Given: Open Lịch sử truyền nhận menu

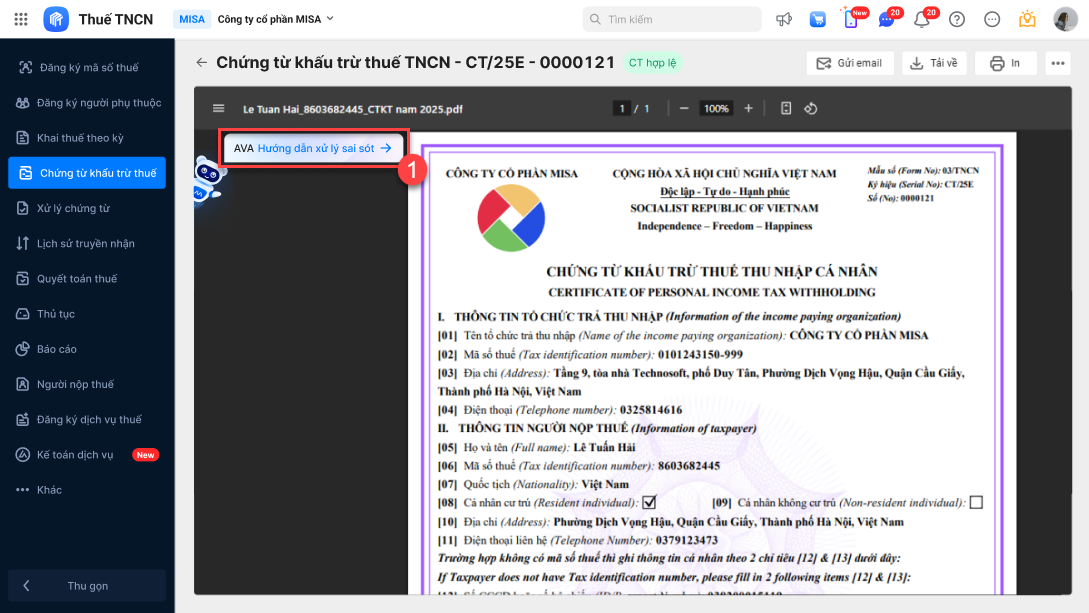Looking at the screenshot, I should pos(87,244).
